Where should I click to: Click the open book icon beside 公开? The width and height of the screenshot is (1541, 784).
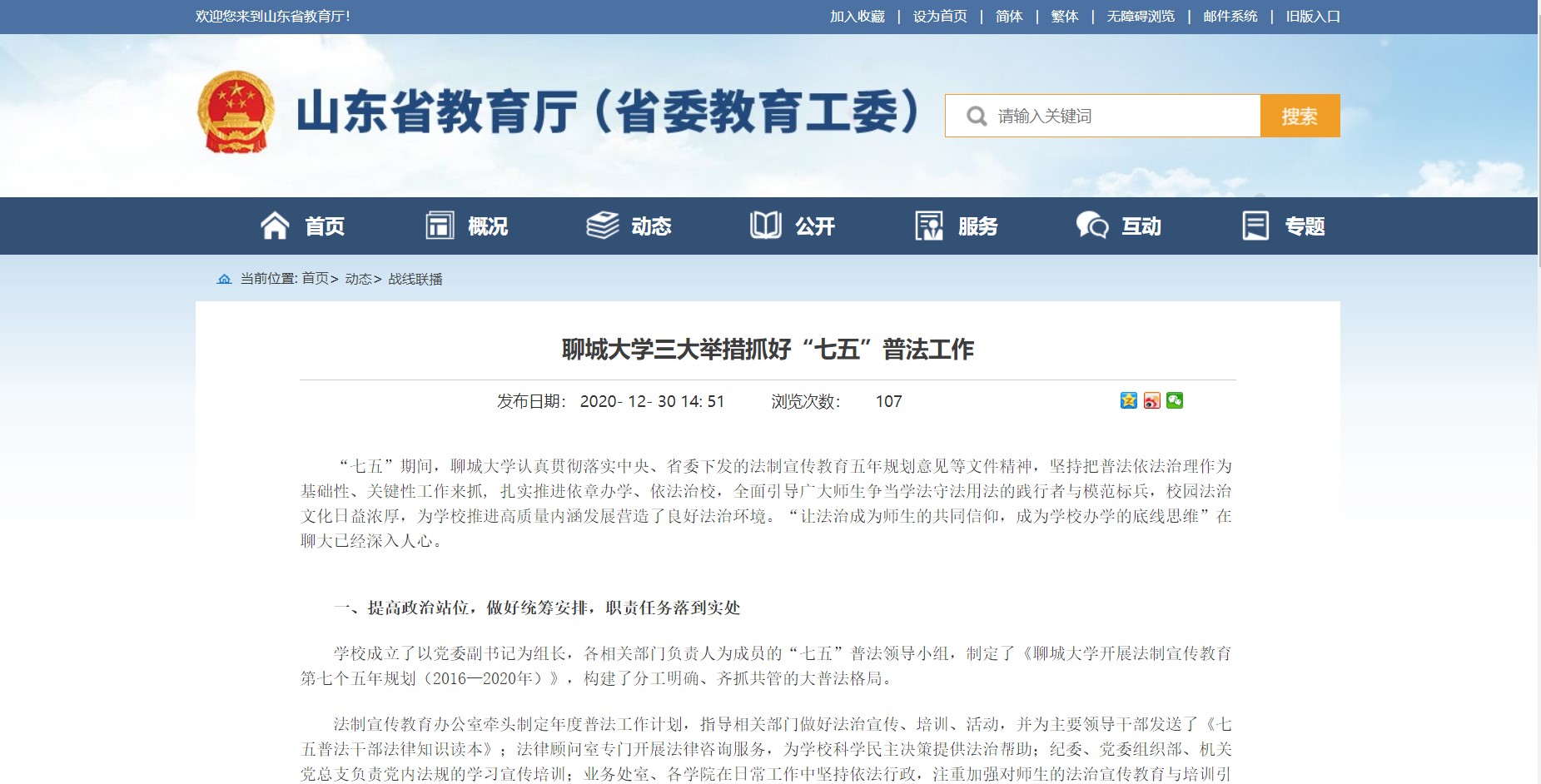765,226
